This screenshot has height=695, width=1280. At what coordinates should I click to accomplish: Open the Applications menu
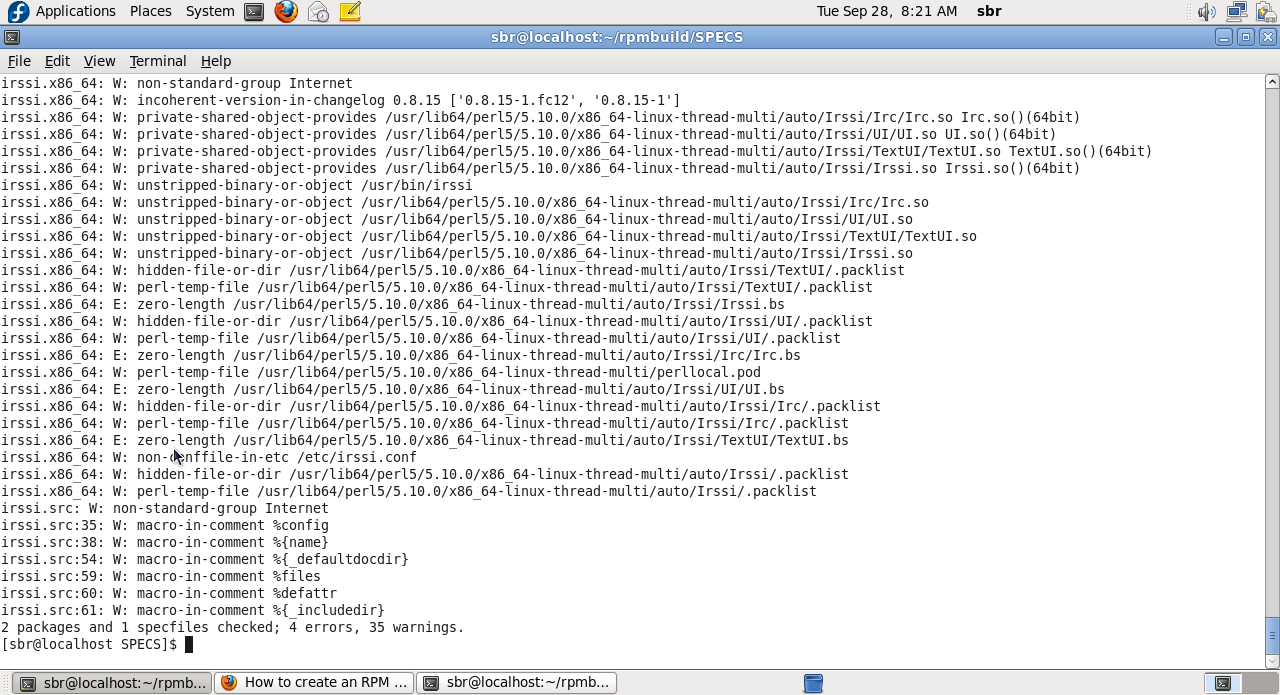[x=75, y=11]
